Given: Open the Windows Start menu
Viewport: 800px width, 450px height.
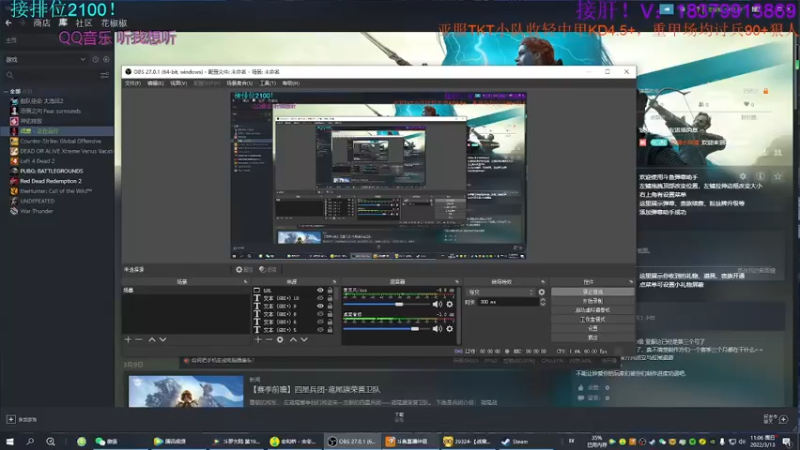Looking at the screenshot, I should 10,441.
